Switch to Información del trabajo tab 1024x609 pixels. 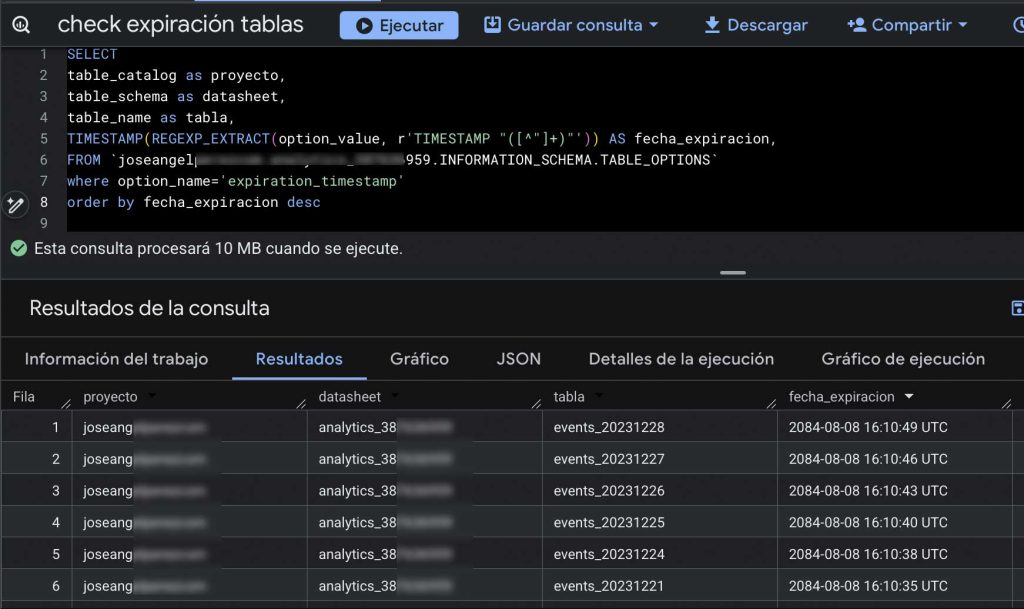click(116, 359)
